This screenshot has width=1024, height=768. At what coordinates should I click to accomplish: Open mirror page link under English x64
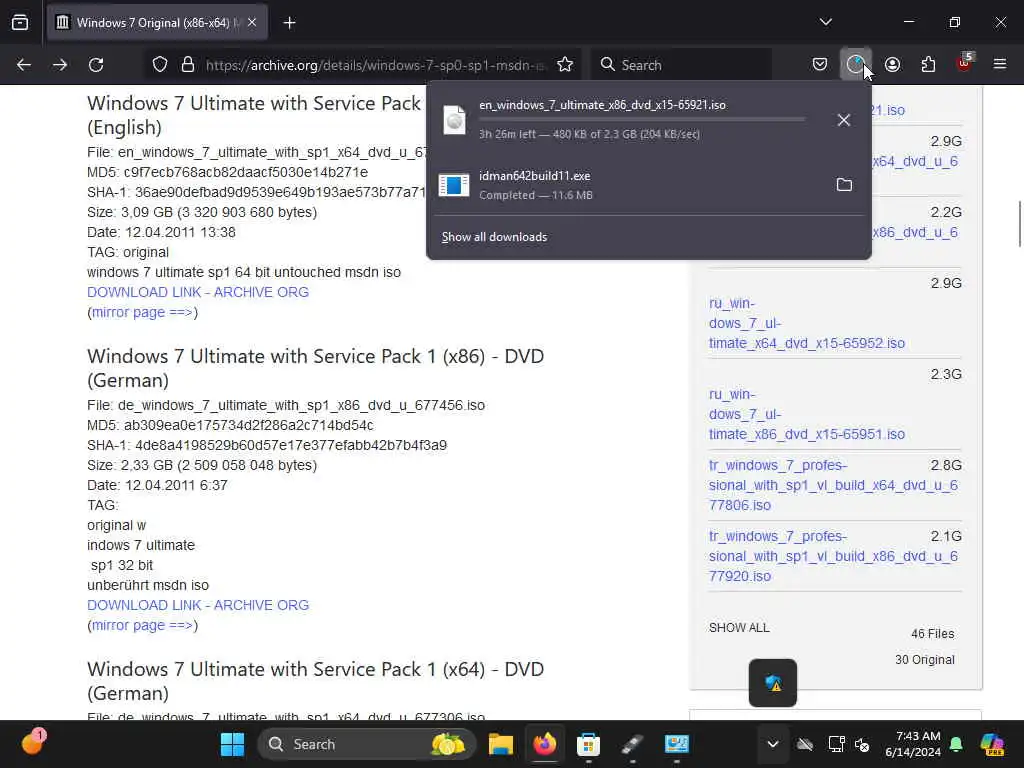[x=142, y=312]
